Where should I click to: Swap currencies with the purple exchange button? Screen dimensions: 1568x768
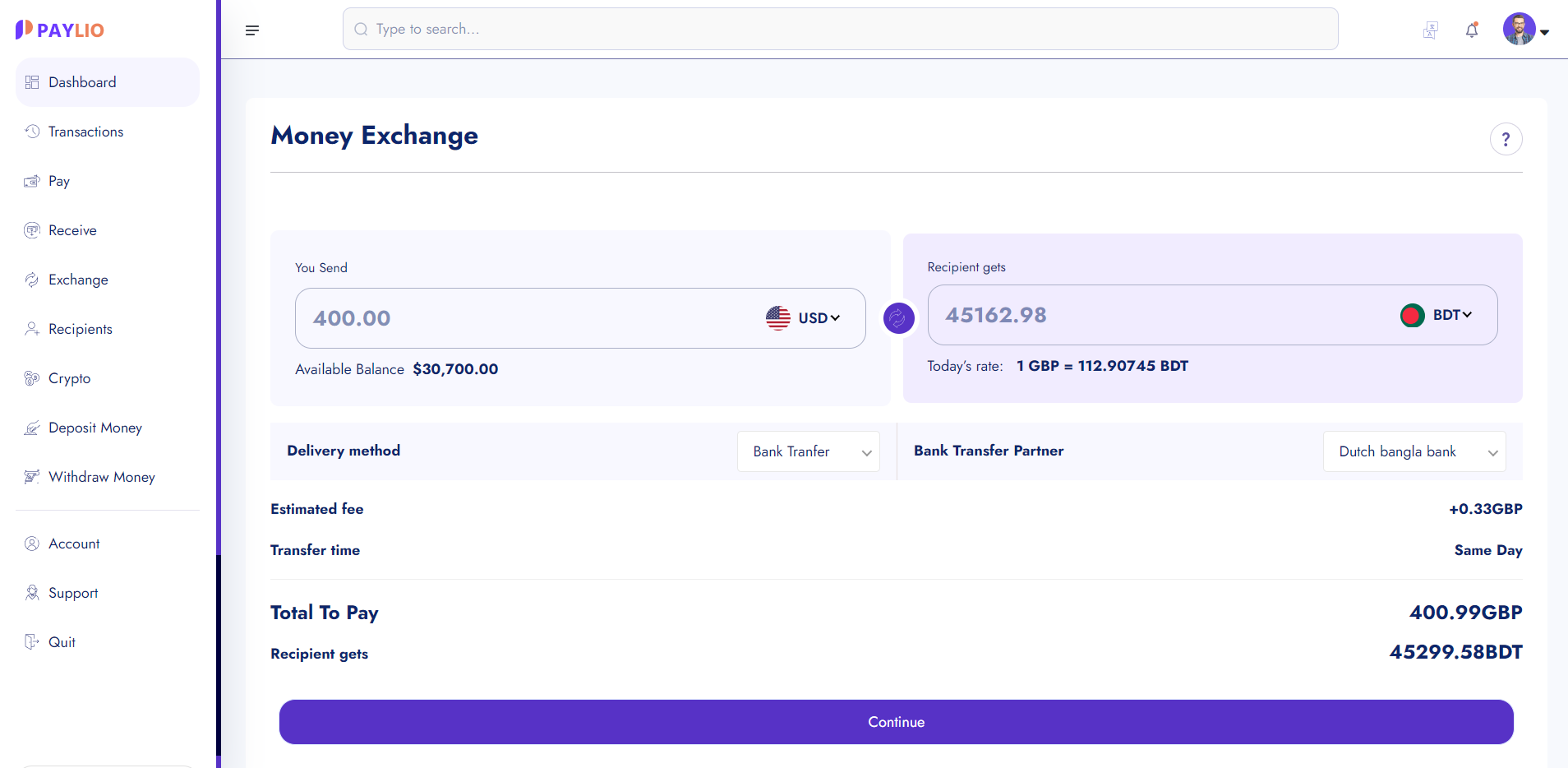(899, 318)
